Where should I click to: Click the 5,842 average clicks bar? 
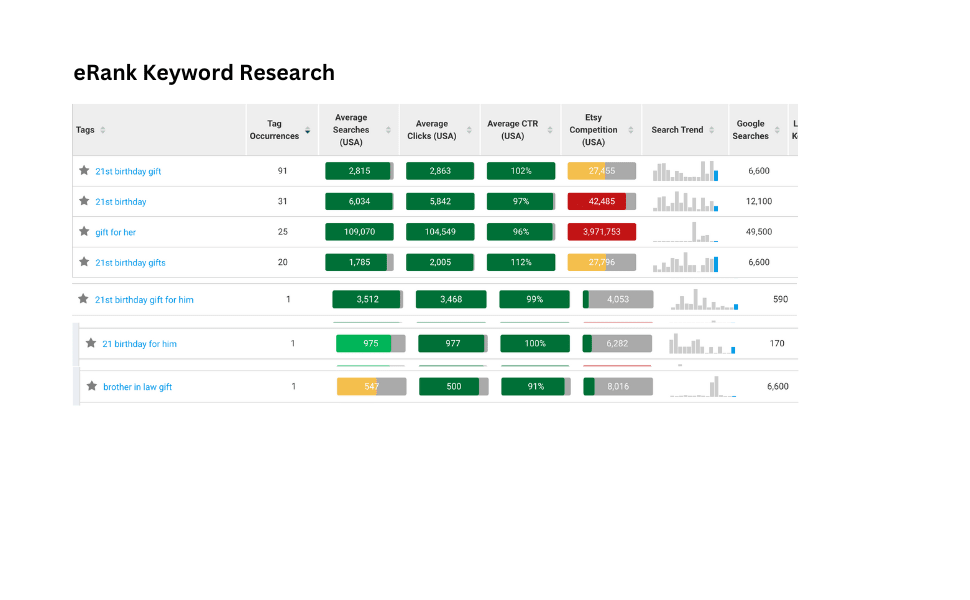(440, 201)
